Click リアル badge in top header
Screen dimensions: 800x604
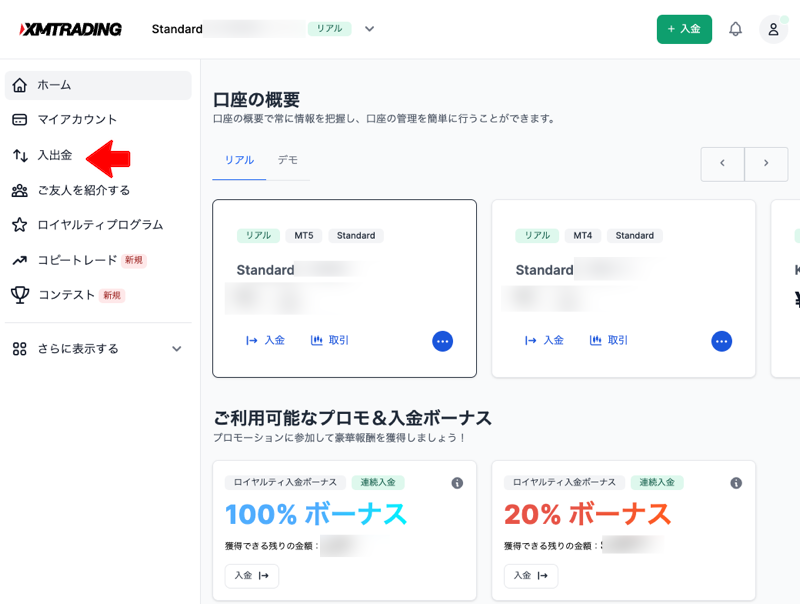pos(330,29)
